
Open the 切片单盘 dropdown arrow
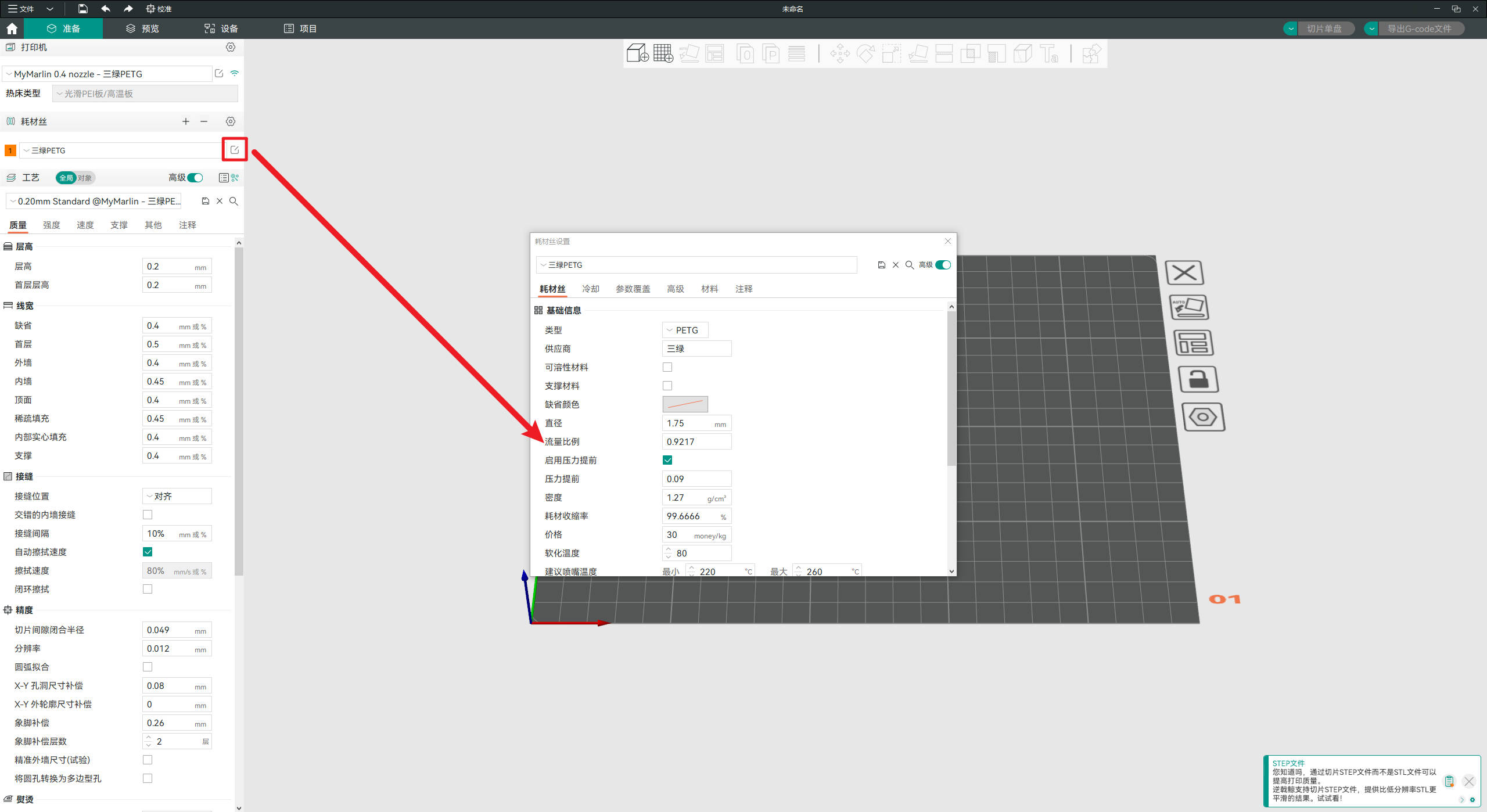[1291, 28]
